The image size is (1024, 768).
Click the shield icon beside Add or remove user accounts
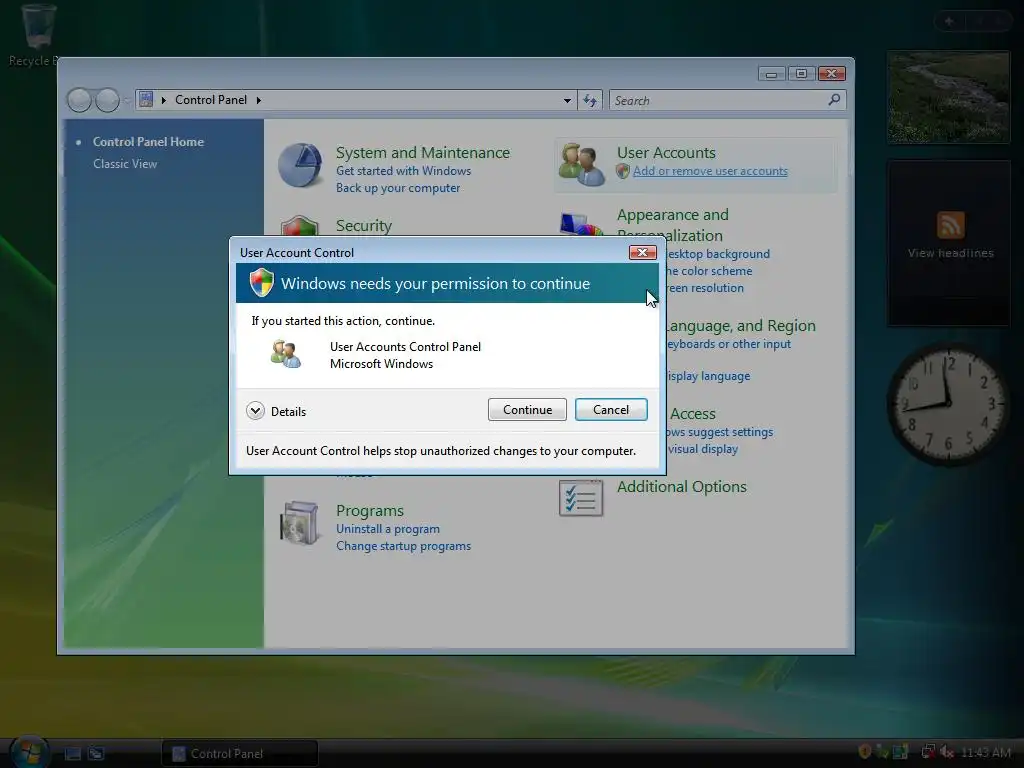tap(622, 170)
